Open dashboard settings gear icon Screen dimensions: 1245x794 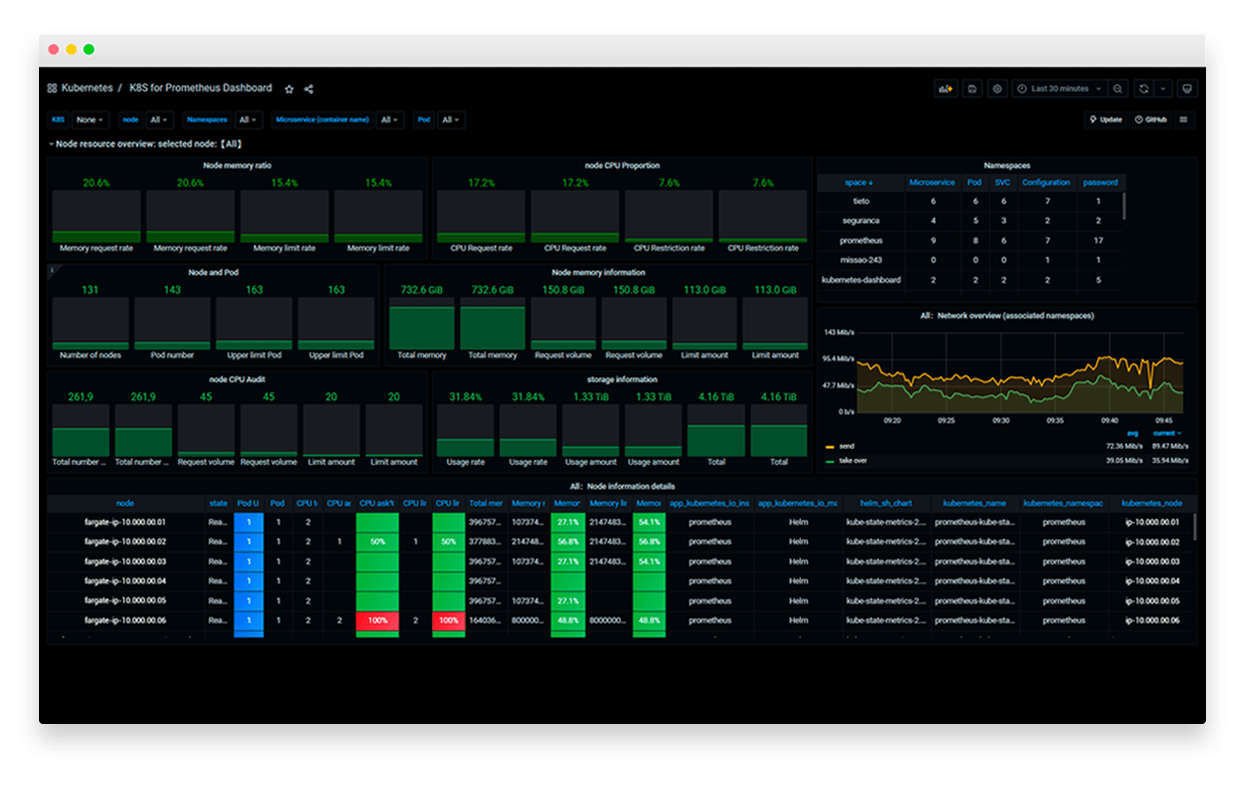(x=997, y=88)
